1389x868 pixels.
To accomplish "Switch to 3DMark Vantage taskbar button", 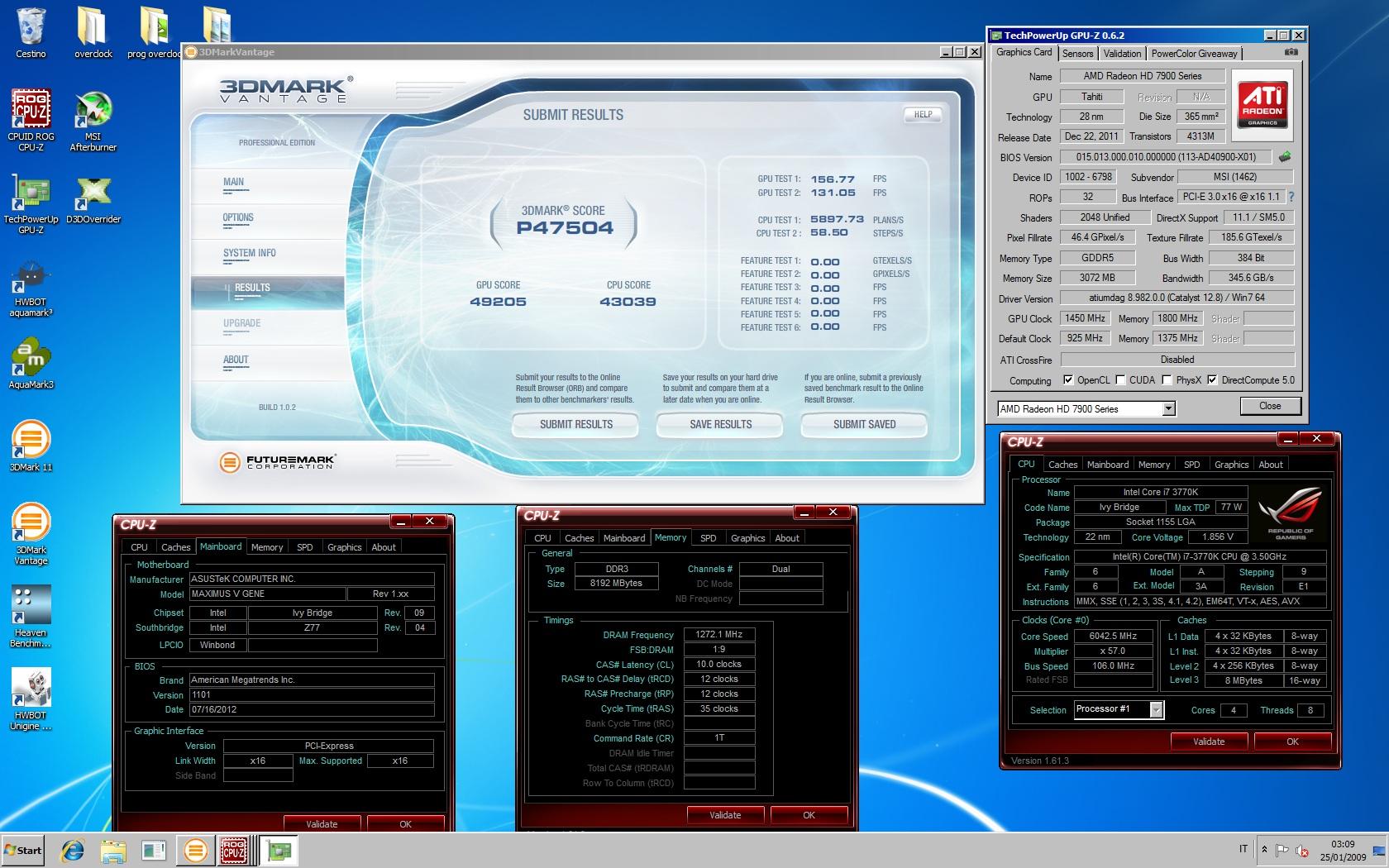I will pyautogui.click(x=196, y=850).
